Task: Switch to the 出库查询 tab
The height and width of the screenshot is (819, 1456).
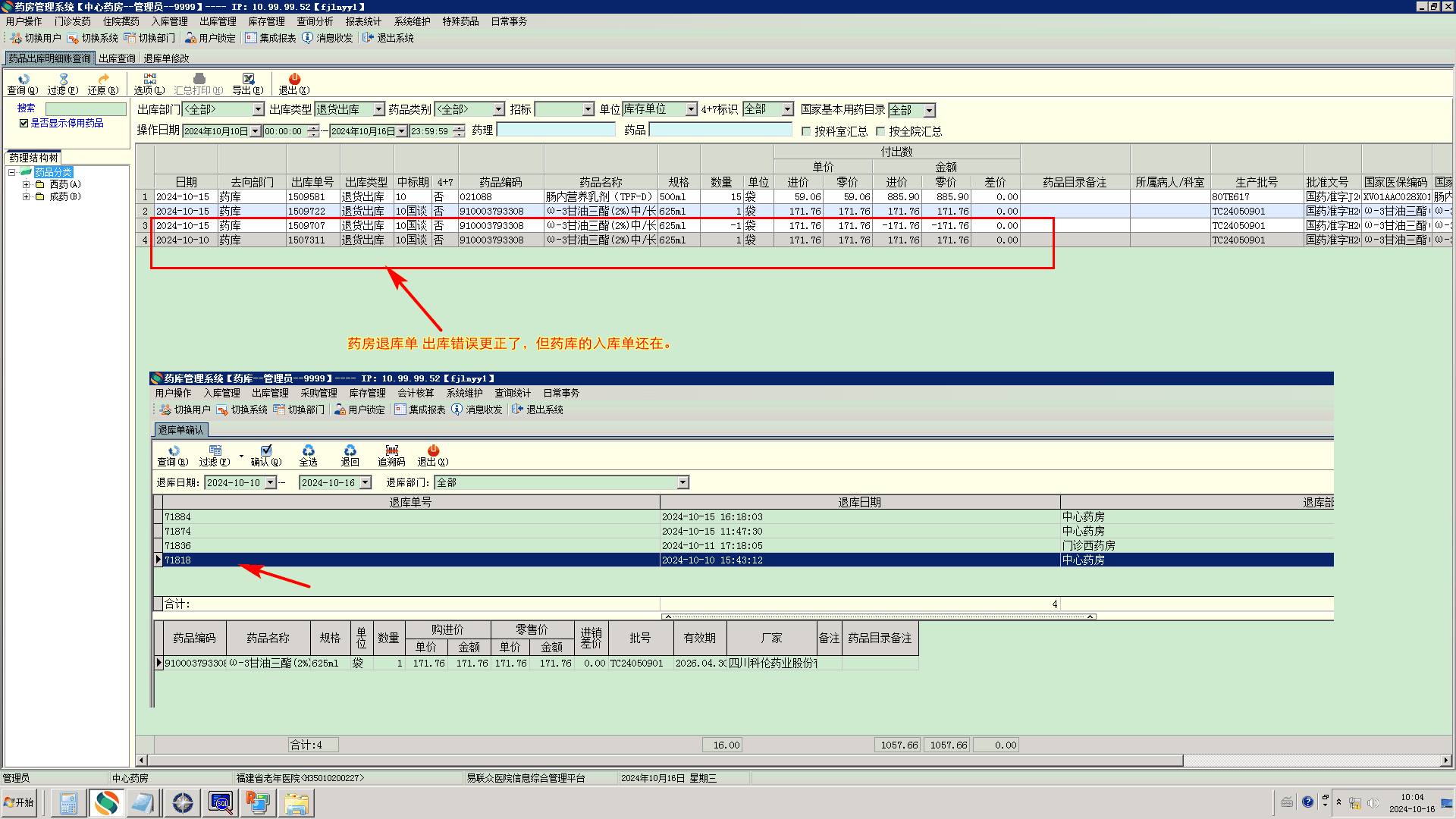Action: tap(117, 58)
